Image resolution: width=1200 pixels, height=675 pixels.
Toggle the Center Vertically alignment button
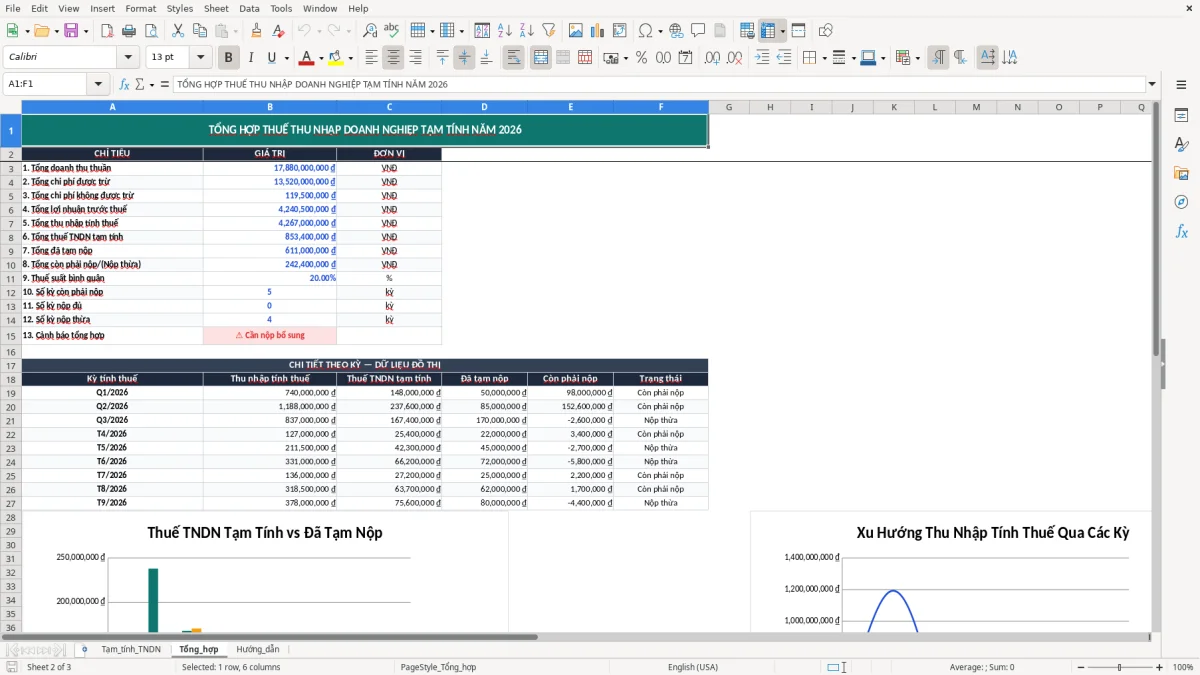464,58
